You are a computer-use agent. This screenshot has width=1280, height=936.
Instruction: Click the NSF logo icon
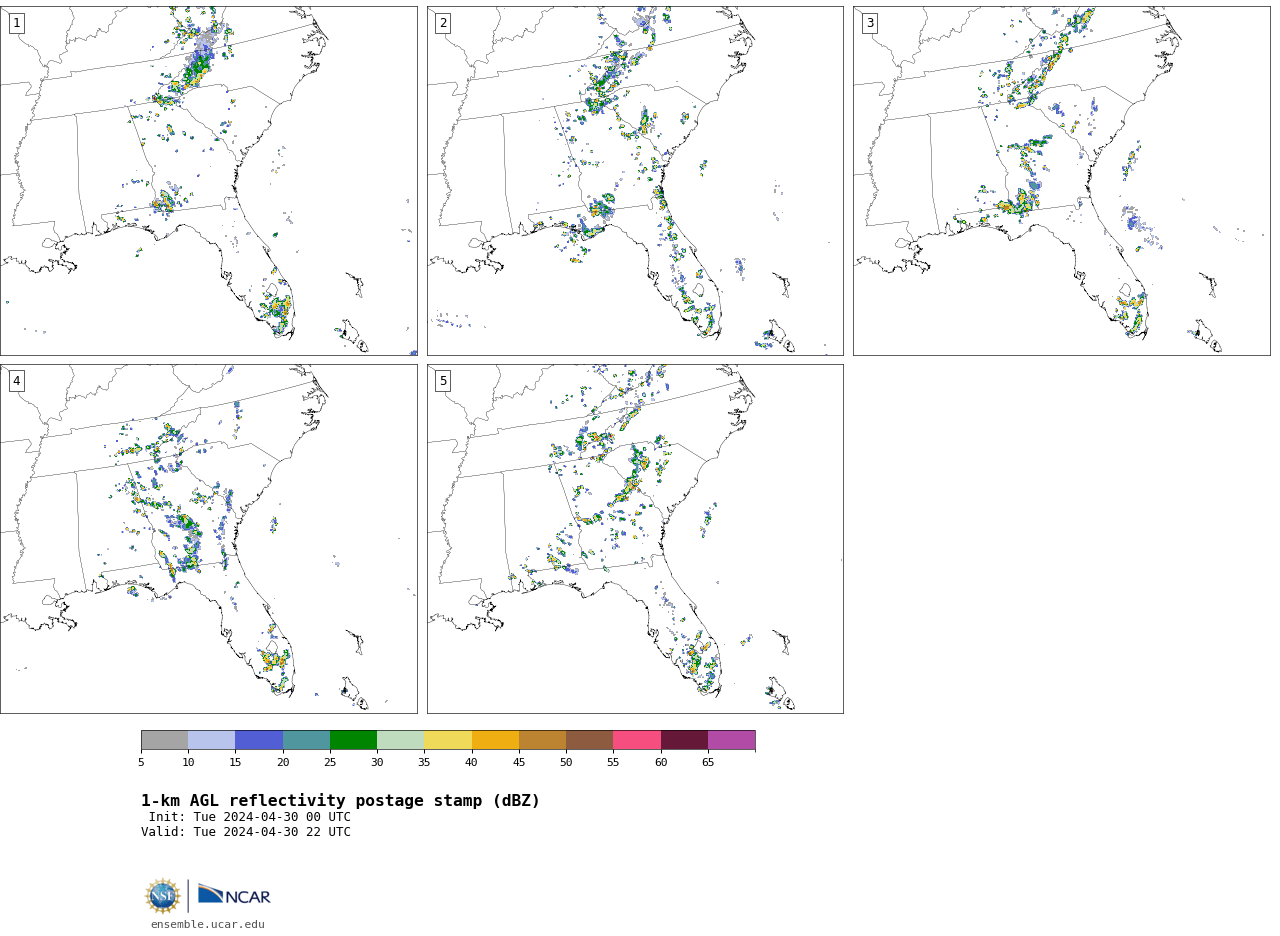tap(163, 896)
